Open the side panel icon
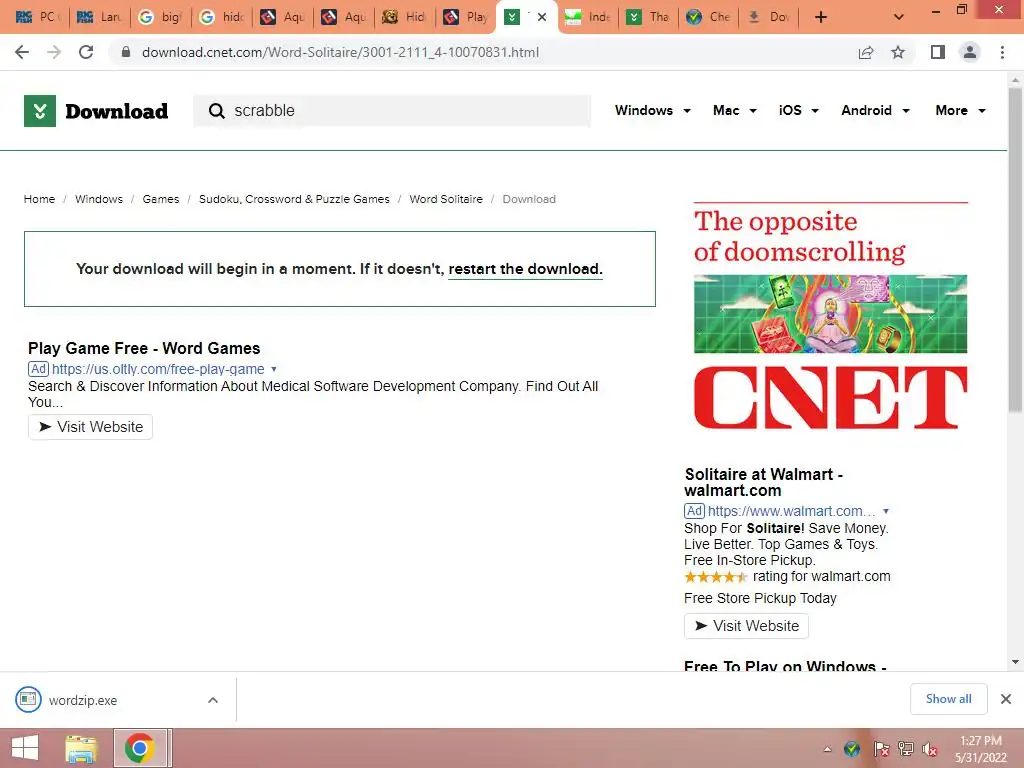1024x768 pixels. click(x=938, y=52)
